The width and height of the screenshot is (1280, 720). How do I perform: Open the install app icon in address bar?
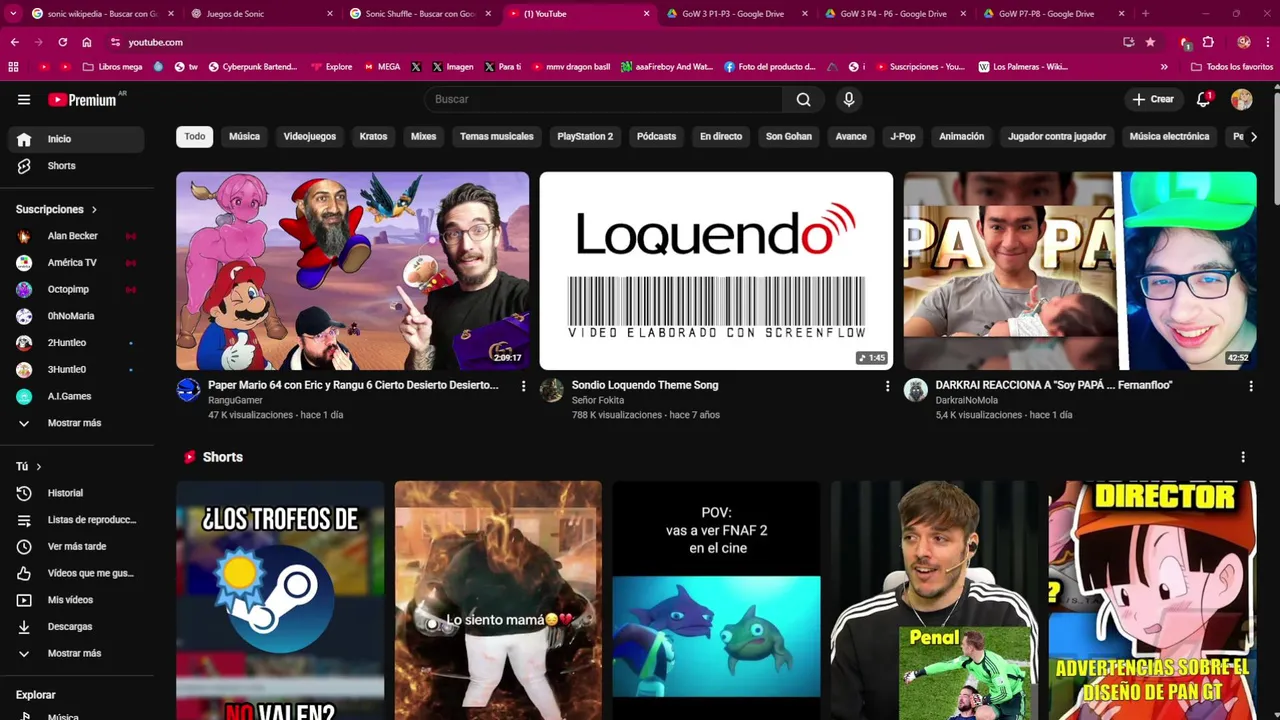(x=1129, y=42)
